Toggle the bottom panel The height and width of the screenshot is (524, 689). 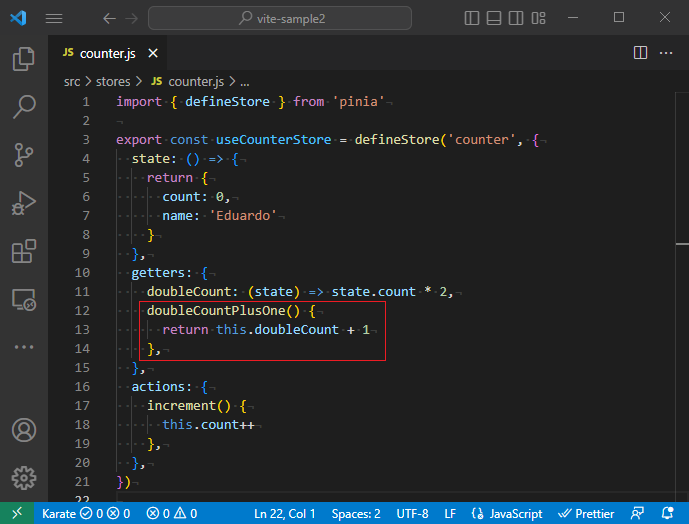point(494,18)
